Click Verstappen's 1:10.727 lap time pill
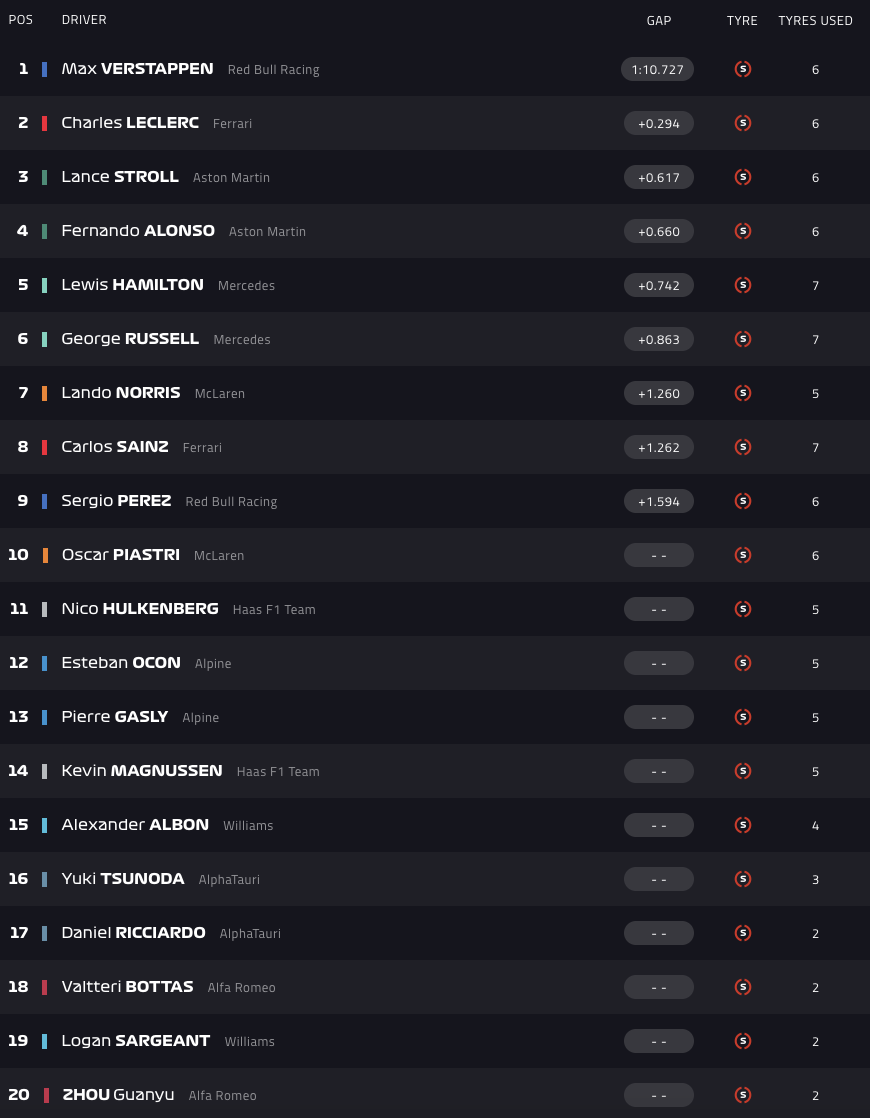Screen dimensions: 870x1118 pos(657,69)
